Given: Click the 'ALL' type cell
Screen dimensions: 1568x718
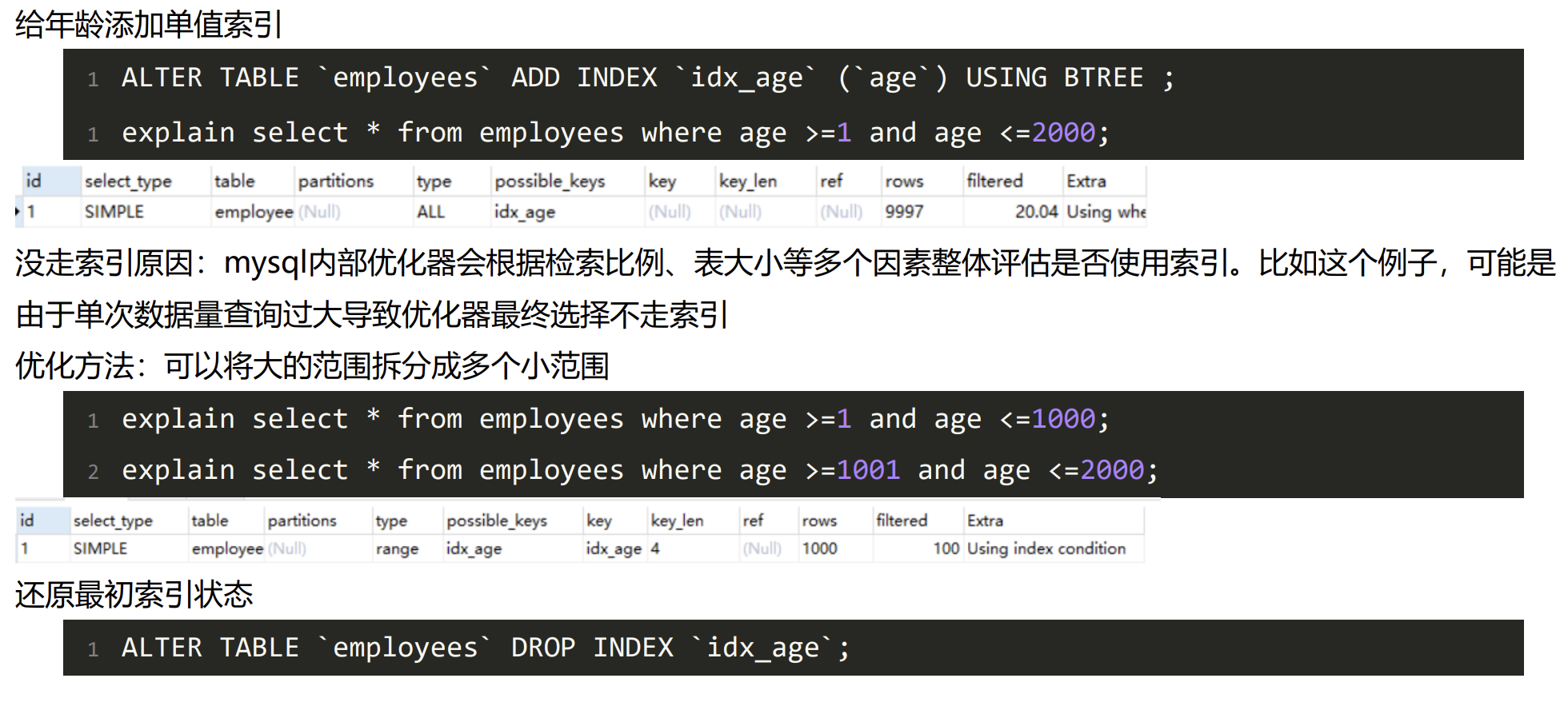Looking at the screenshot, I should [x=430, y=212].
